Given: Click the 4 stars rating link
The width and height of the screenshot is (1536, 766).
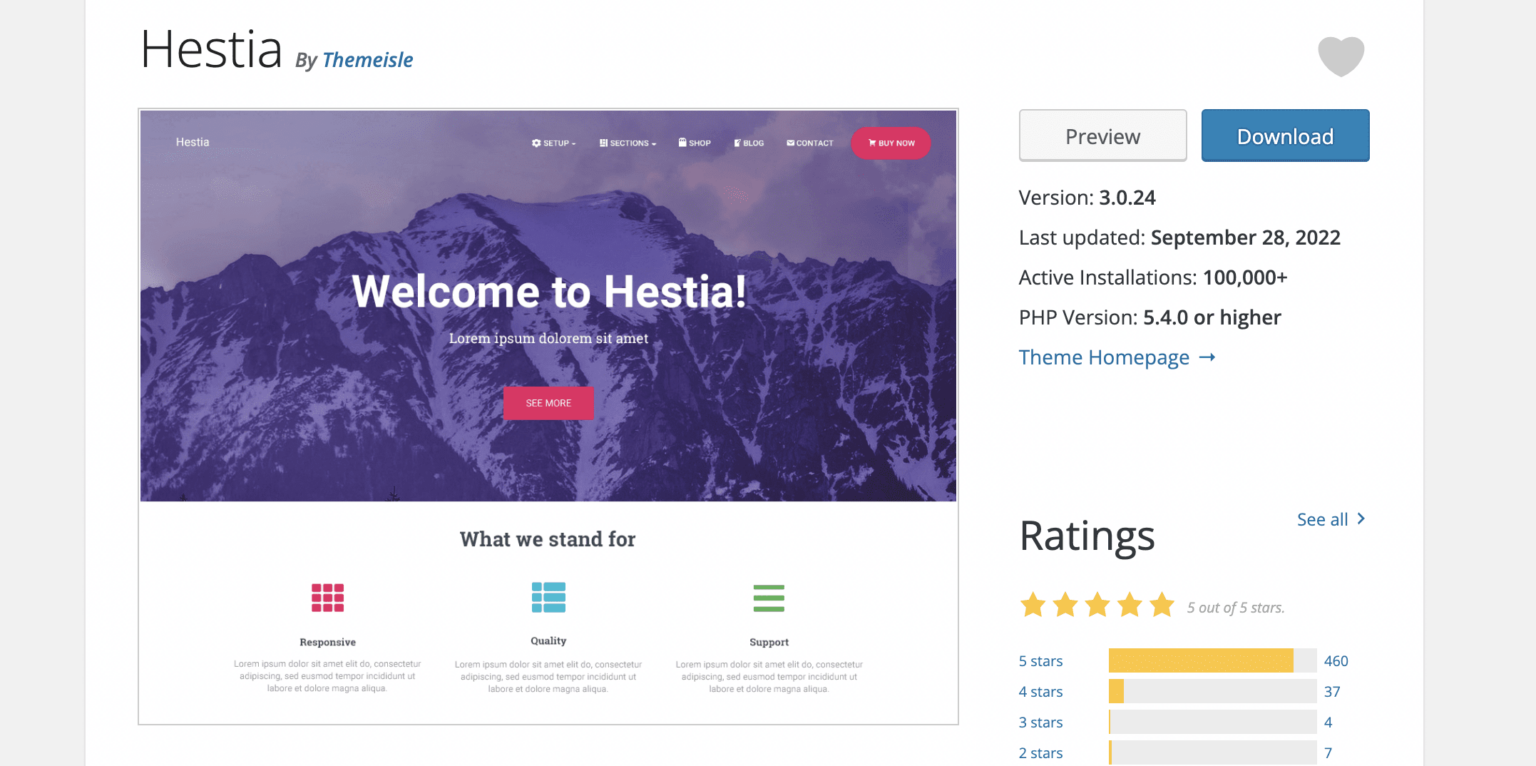Looking at the screenshot, I should (x=1041, y=692).
